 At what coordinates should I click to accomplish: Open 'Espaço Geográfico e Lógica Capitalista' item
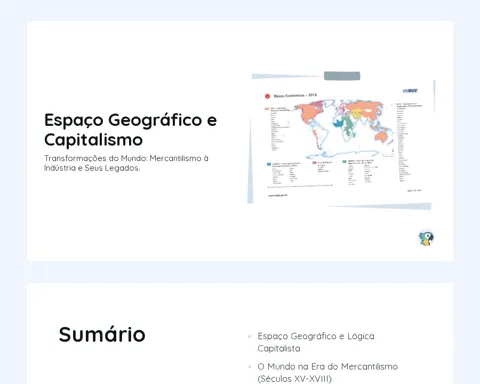coord(316,342)
